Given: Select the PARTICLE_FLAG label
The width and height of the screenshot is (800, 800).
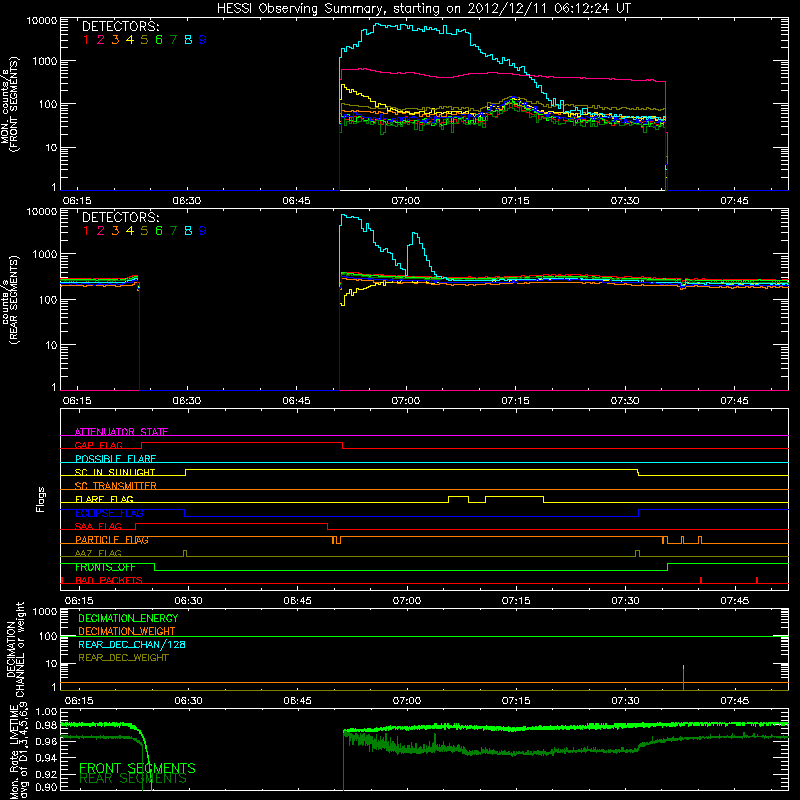Looking at the screenshot, I should pos(112,539).
